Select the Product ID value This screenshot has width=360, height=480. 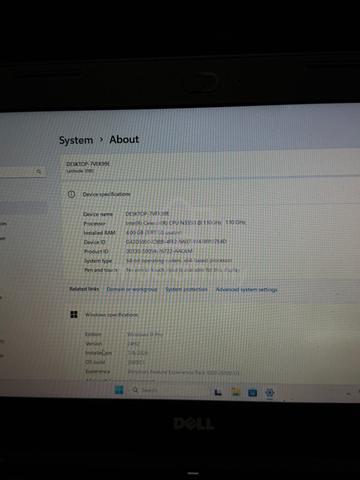pyautogui.click(x=159, y=251)
